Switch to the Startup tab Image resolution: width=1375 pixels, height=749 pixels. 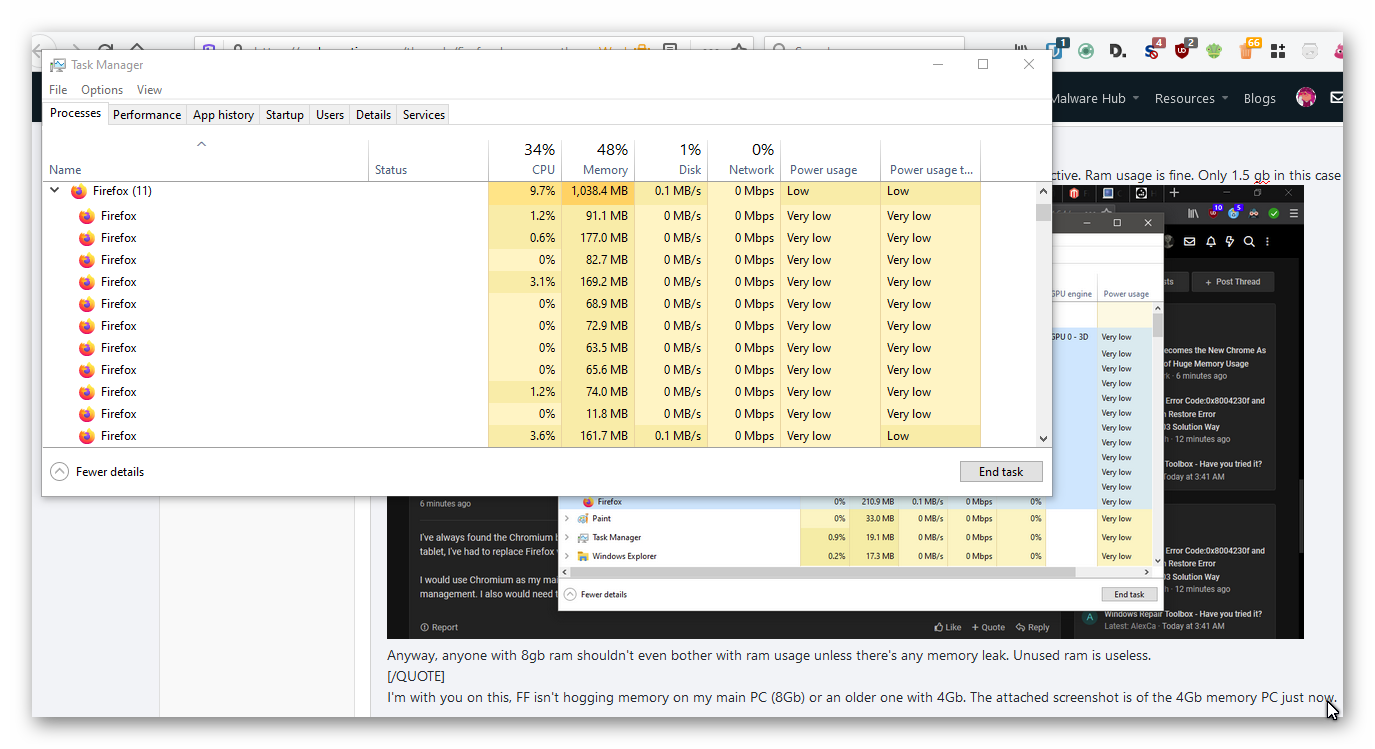tap(285, 115)
